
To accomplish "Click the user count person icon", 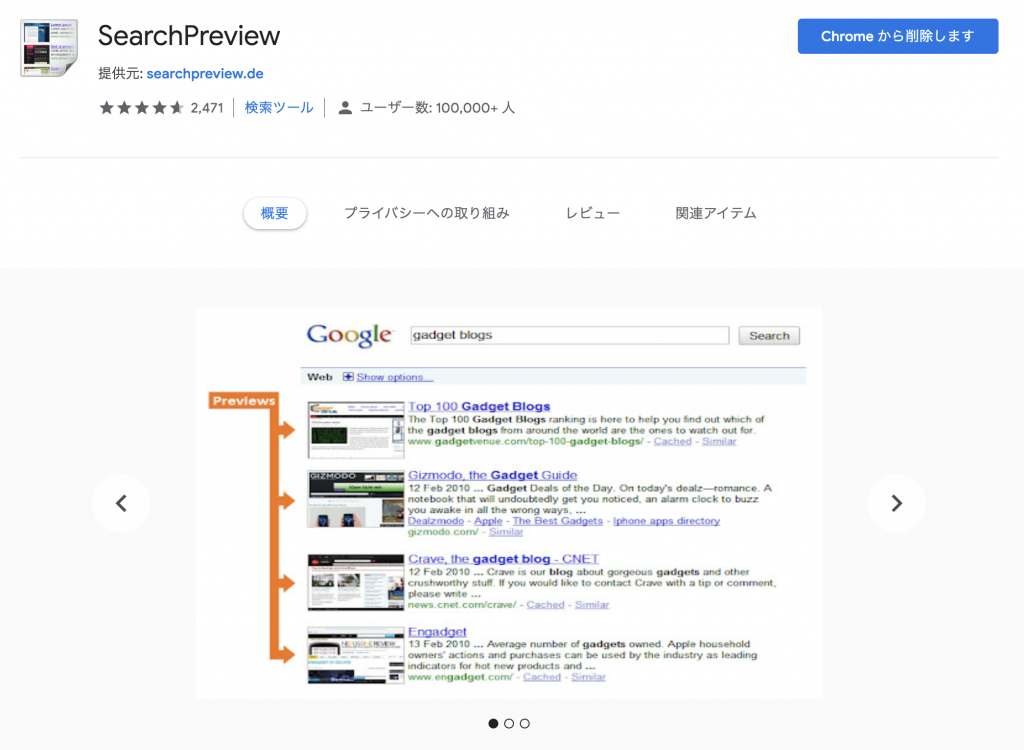I will point(345,108).
